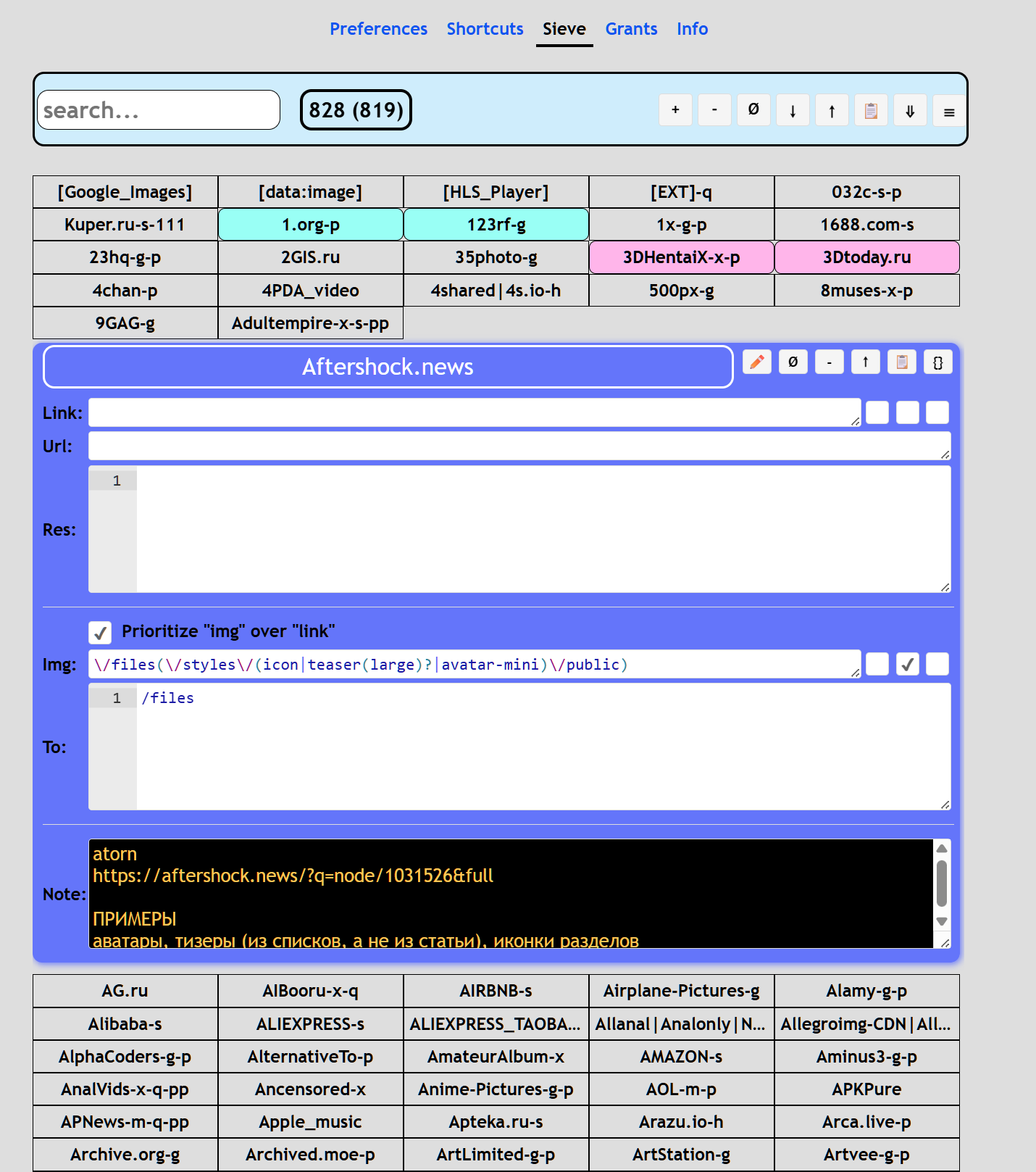This screenshot has width=1036, height=1172.
Task: Toggle the Prioritize "img" over "link" checkbox
Action: (x=100, y=632)
